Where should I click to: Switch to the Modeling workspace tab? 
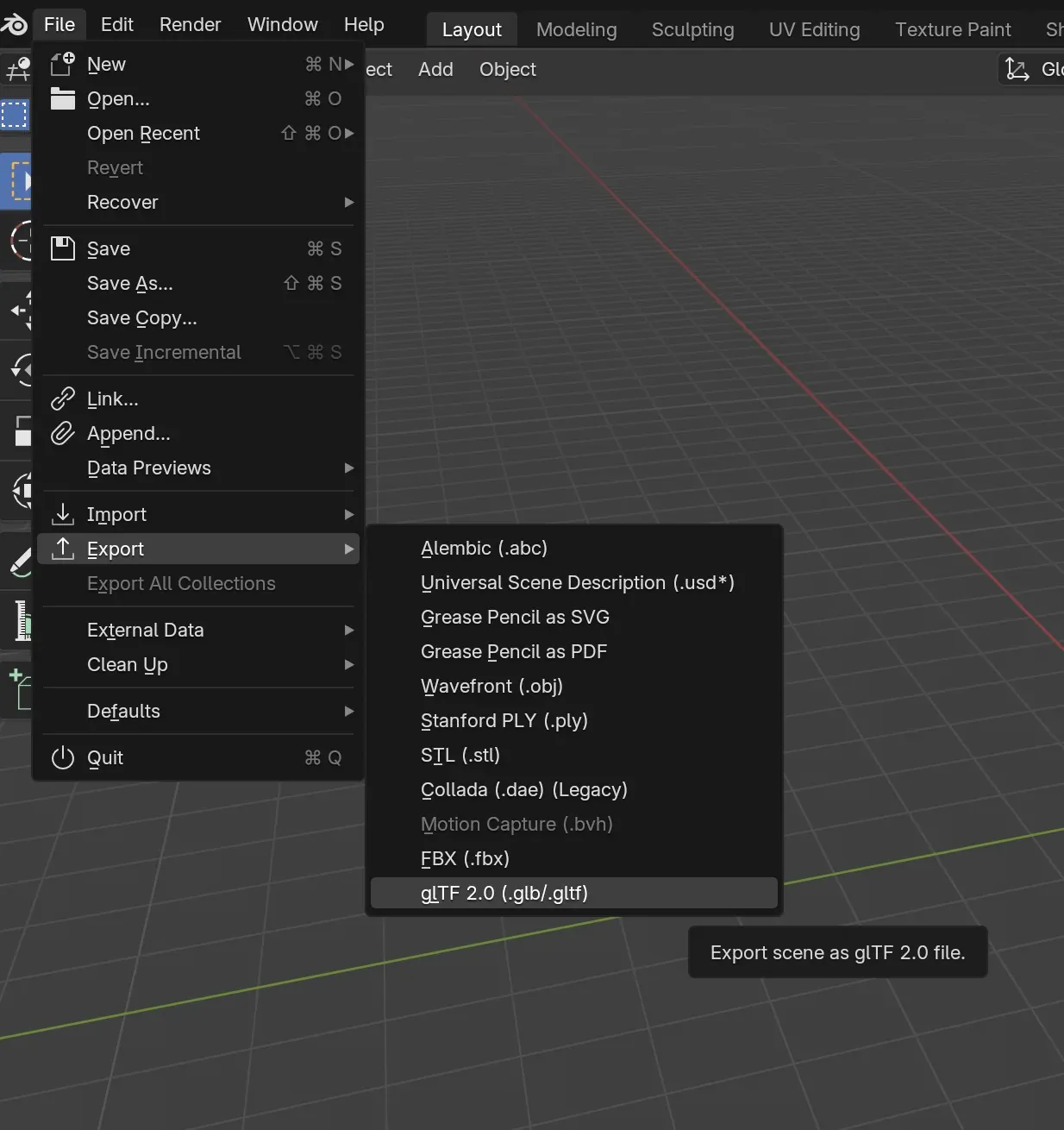[577, 29]
